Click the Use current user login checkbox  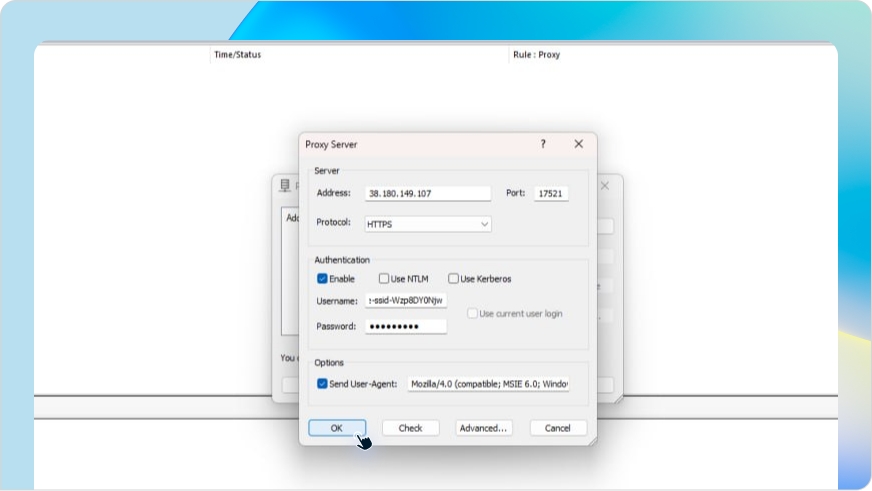point(473,314)
